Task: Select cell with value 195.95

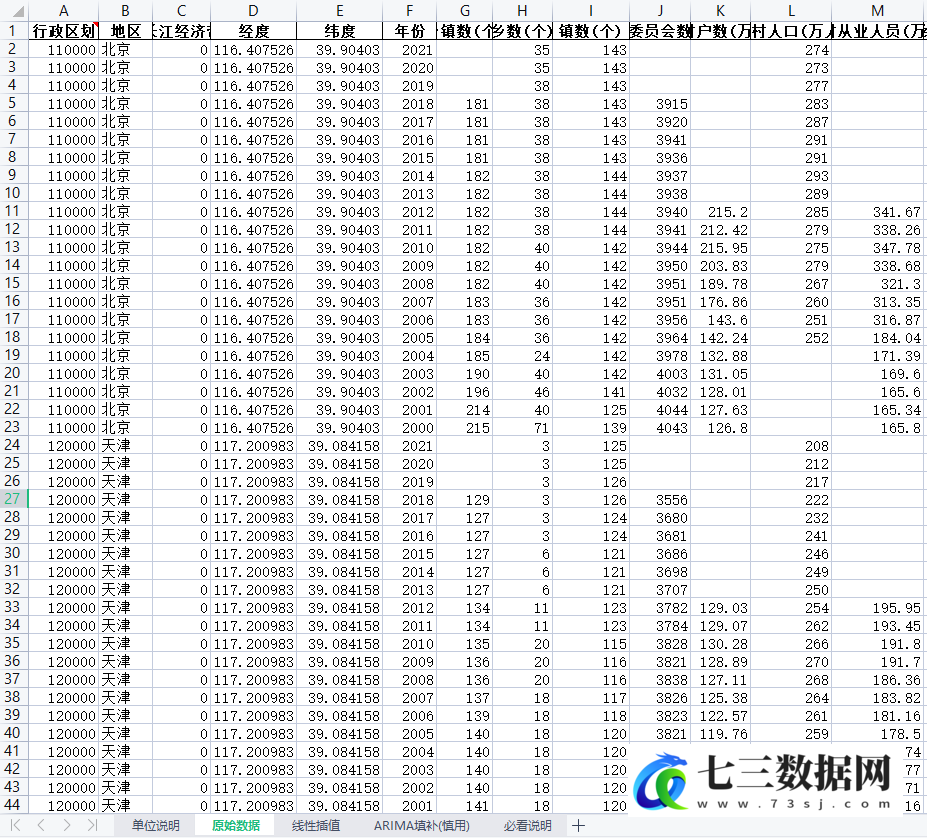Action: (x=878, y=608)
